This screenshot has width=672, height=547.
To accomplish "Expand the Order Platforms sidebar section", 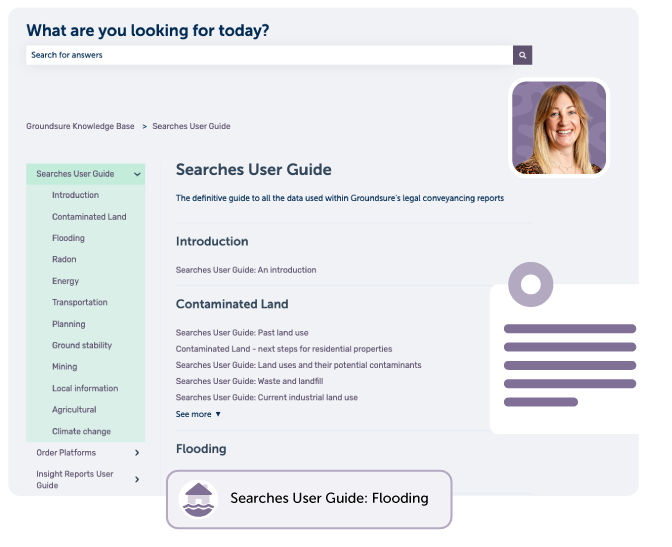I will (x=137, y=453).
